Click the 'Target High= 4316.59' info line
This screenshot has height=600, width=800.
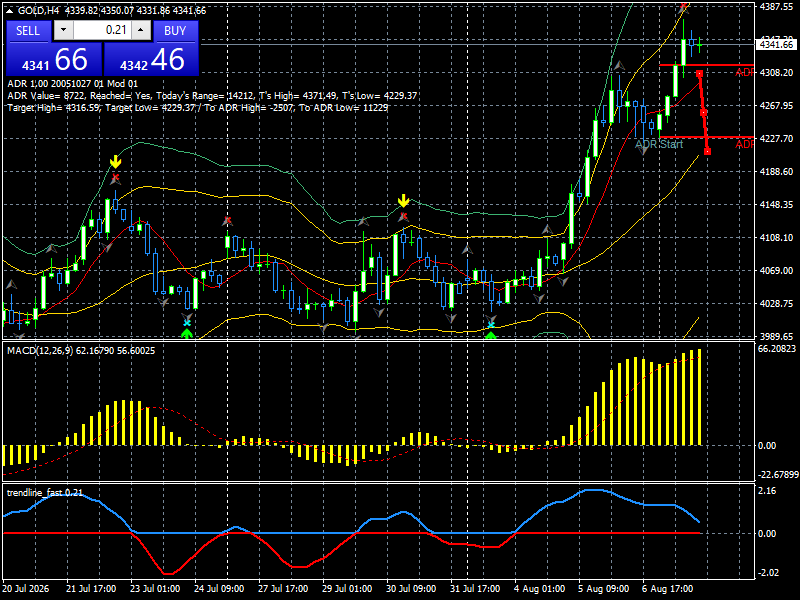click(198, 108)
